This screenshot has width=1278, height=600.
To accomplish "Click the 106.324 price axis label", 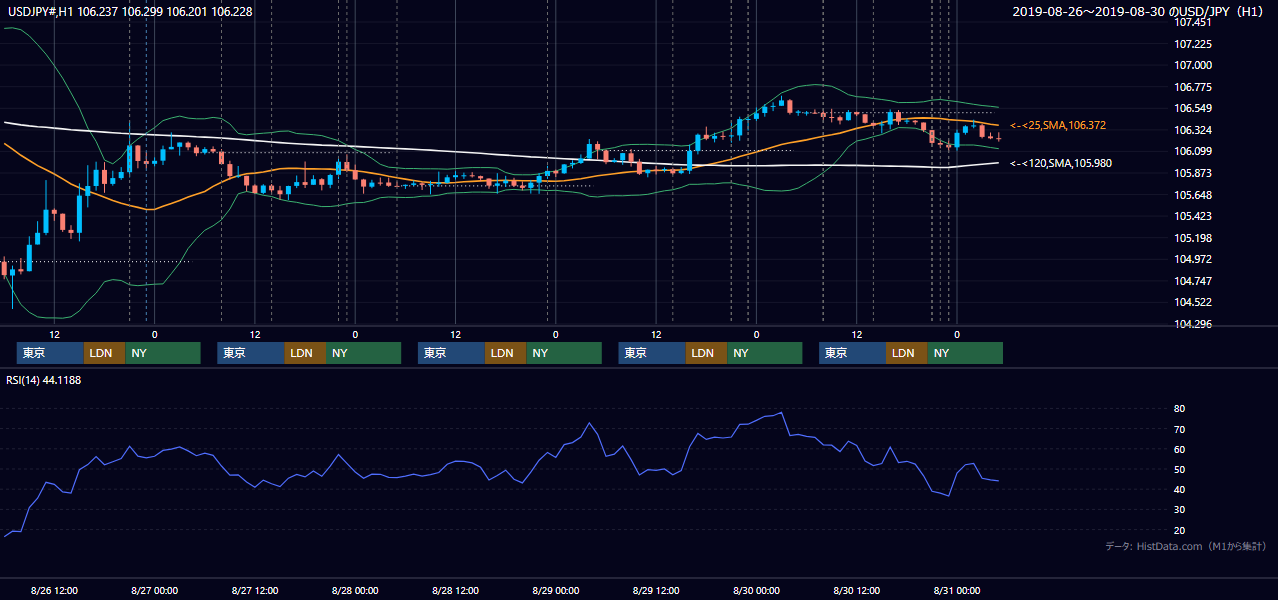I will click(x=1193, y=130).
